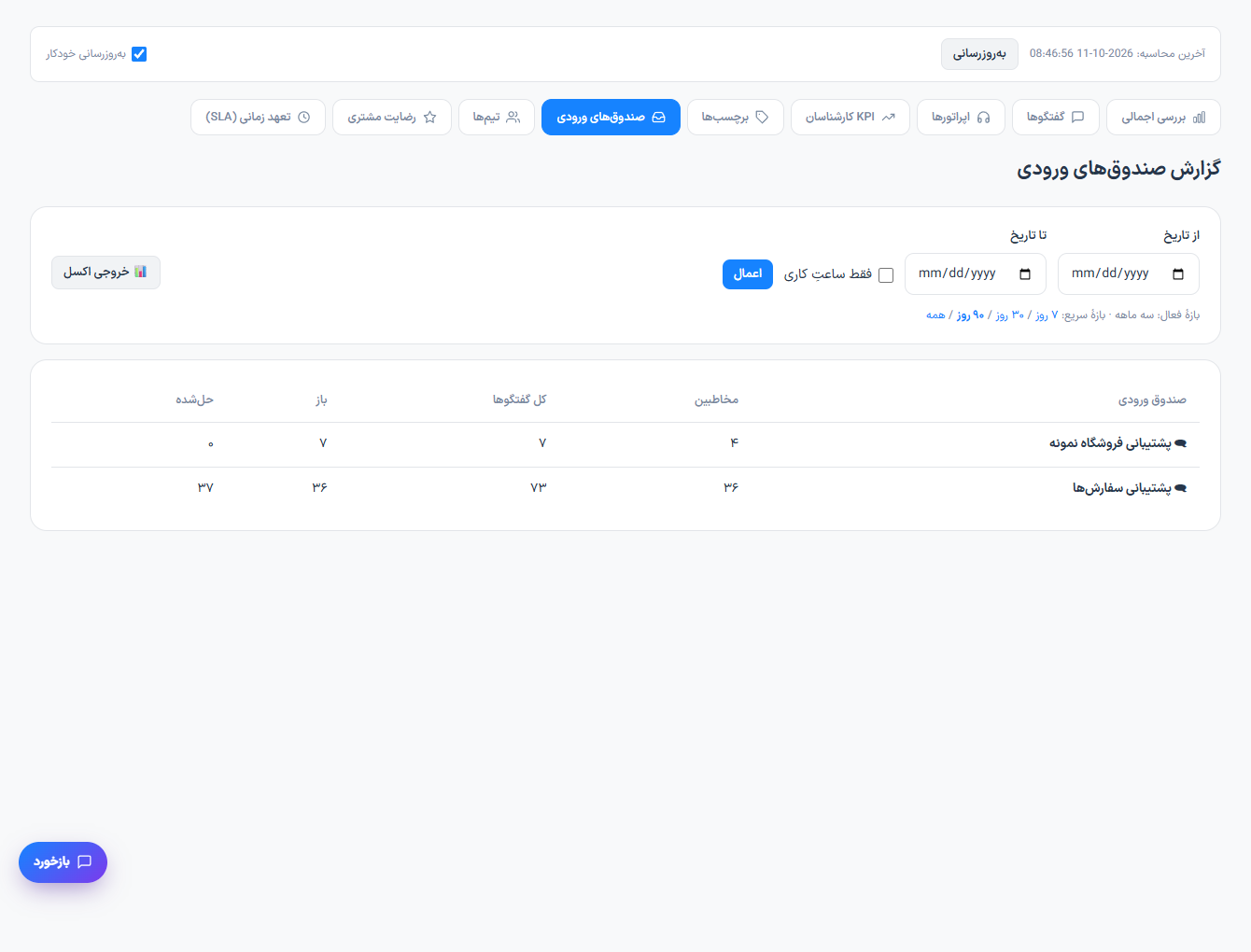Click the chat bubble icon of گفتگوها tab
Viewport: 1251px width, 952px height.
(x=1077, y=118)
